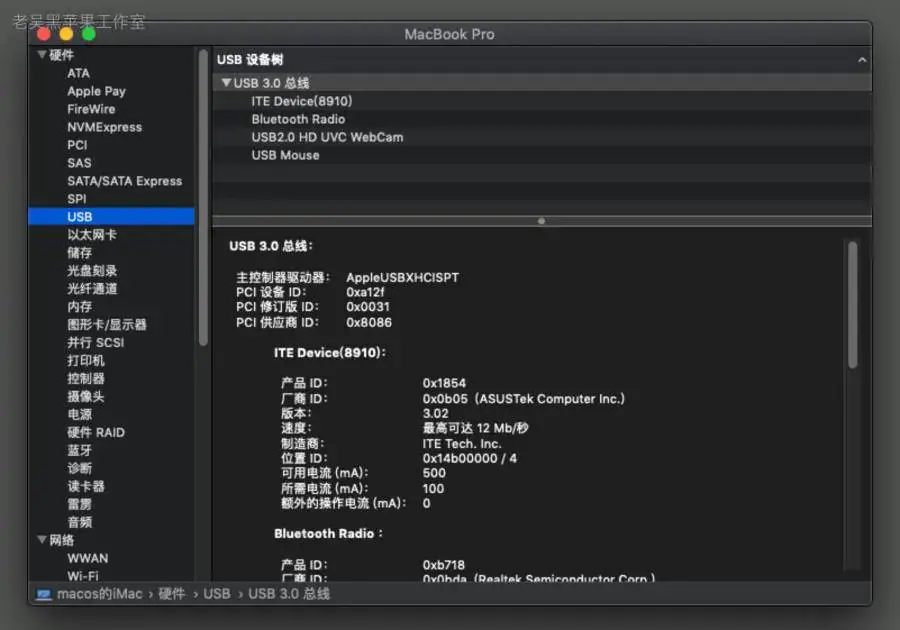Click ASUSTek Computer Inc. vendor text

550,399
